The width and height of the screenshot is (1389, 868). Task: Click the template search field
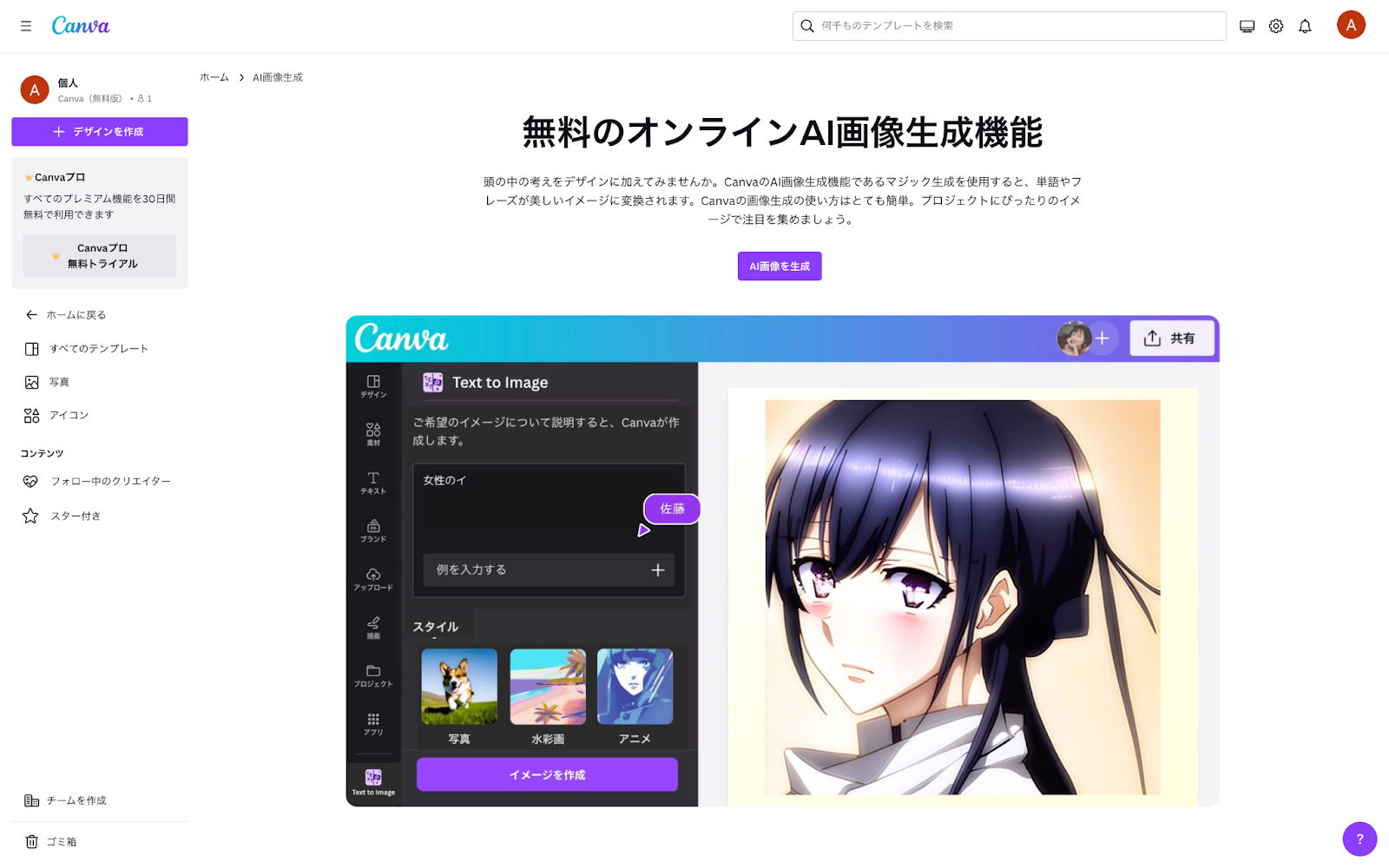coord(1010,26)
